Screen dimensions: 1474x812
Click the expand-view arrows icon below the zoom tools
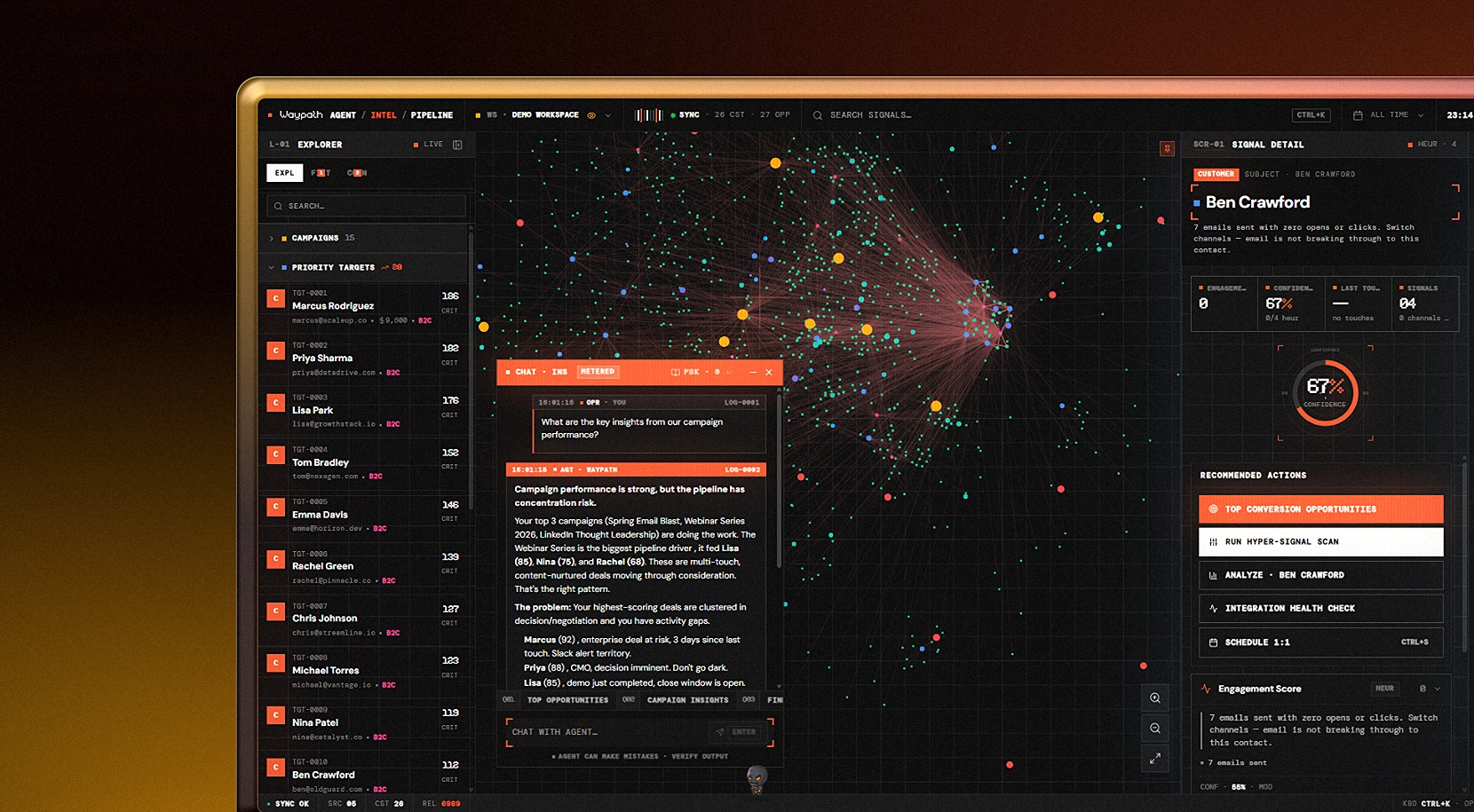click(1155, 760)
